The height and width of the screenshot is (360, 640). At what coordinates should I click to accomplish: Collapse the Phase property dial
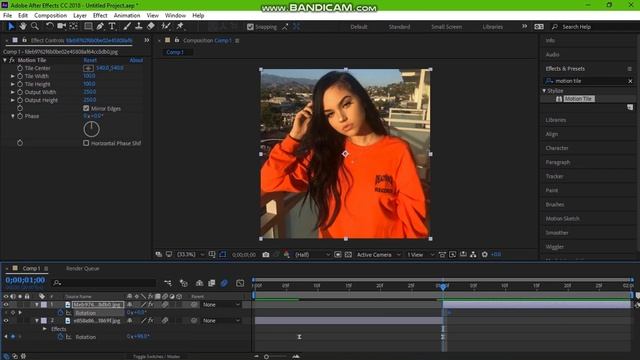(x=13, y=116)
